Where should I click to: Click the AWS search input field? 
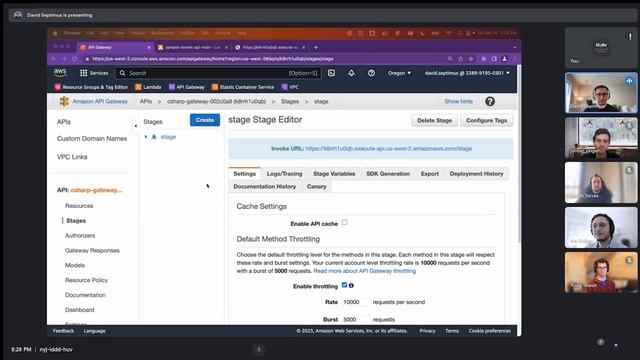(218, 73)
